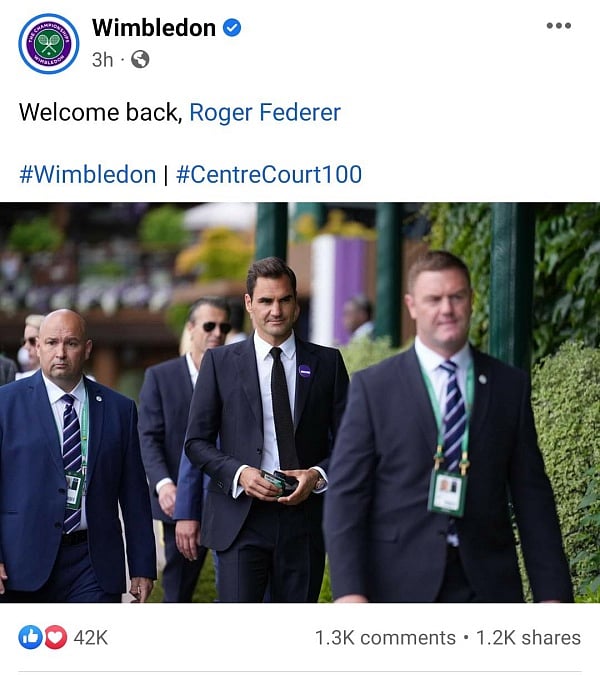Open the #CentreCourt100 hashtag

269,175
